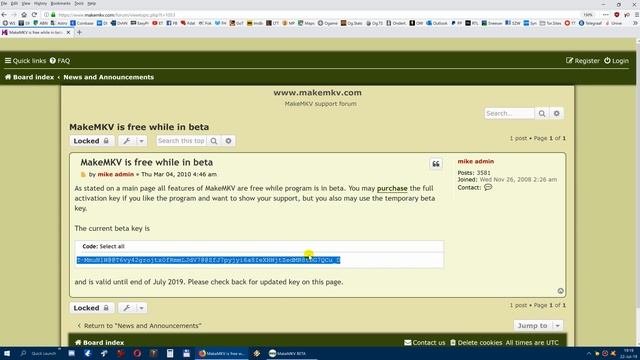Viewport: 640px width, 360px height.
Task: Open the Tools menu
Action: tap(79, 3)
